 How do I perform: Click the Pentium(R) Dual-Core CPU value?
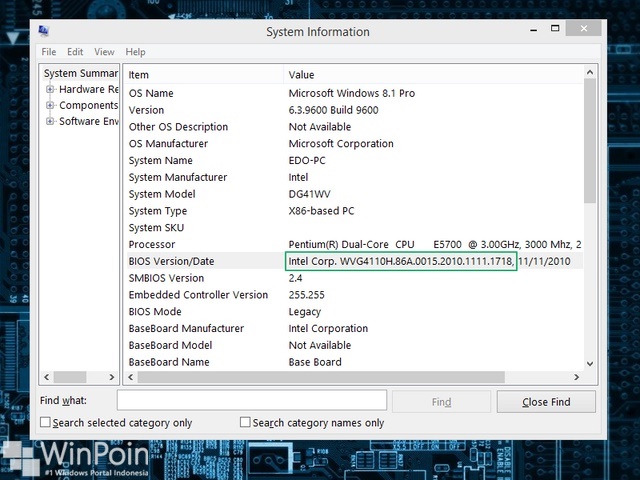435,244
